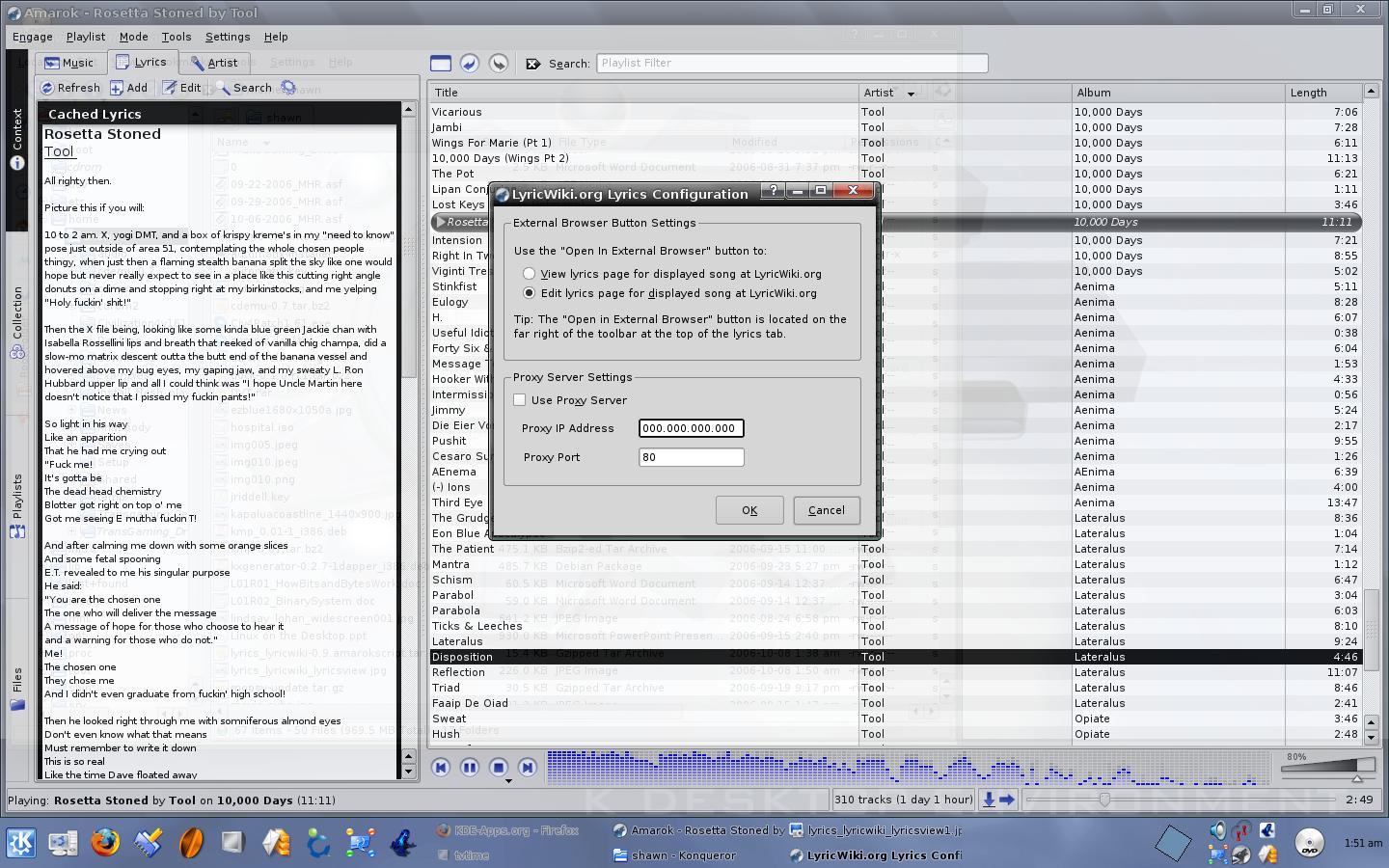The image size is (1389, 868).
Task: Click the Tool artist link in lyrics
Action: click(59, 151)
